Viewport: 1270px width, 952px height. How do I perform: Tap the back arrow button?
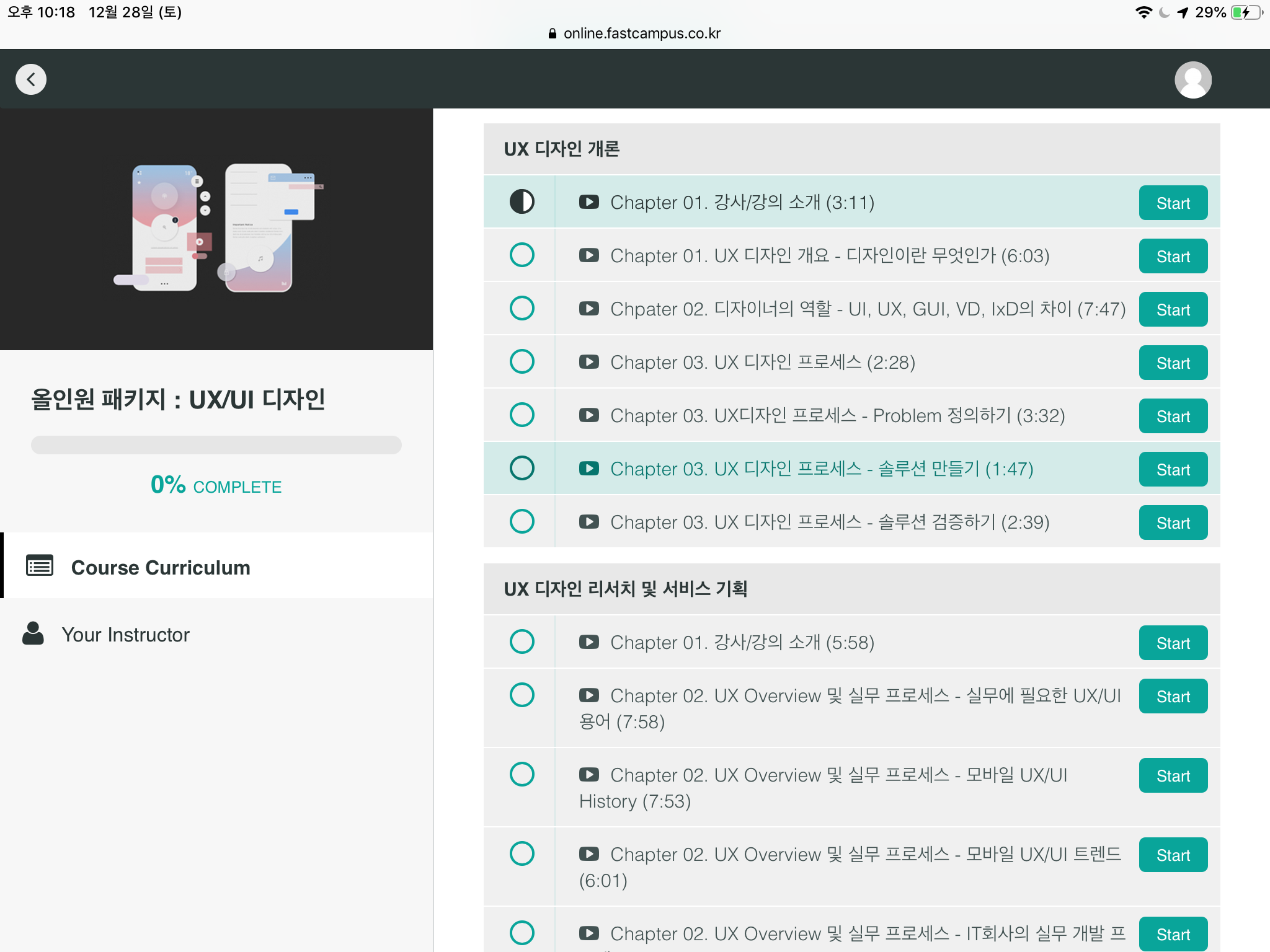[31, 79]
